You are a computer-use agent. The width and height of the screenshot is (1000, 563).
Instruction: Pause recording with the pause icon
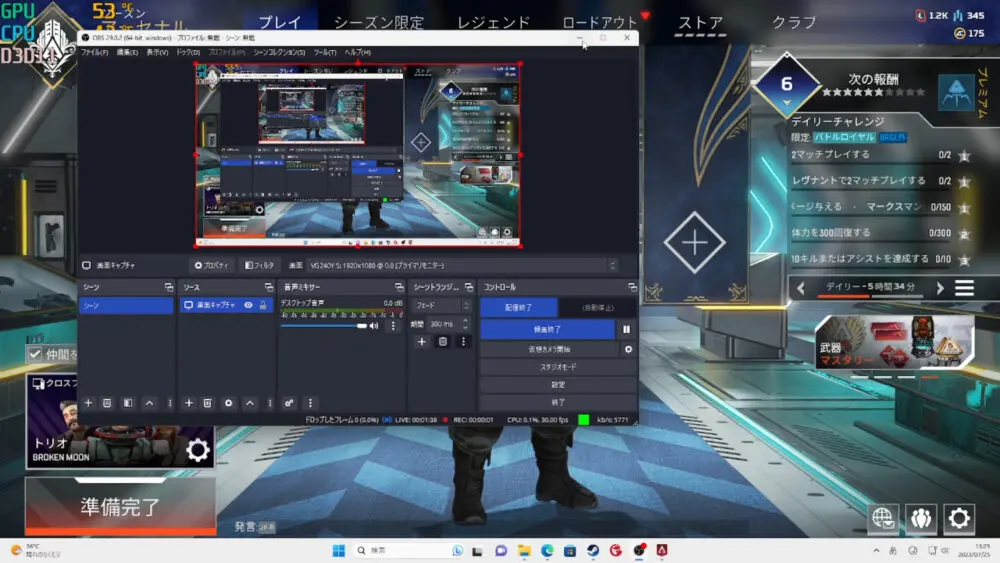[627, 329]
